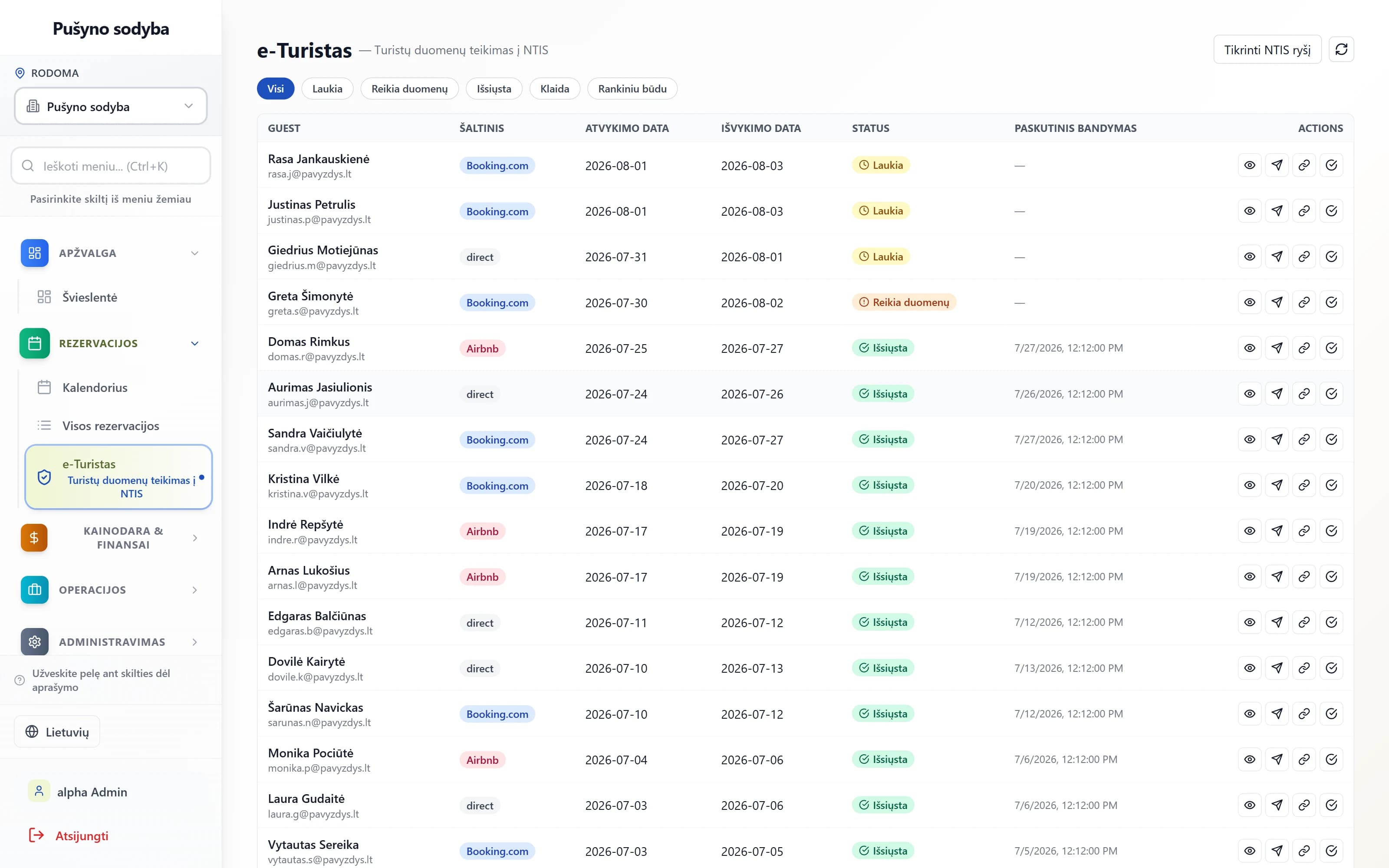Eye icon in Dovilė Kairytė row

click(x=1250, y=668)
